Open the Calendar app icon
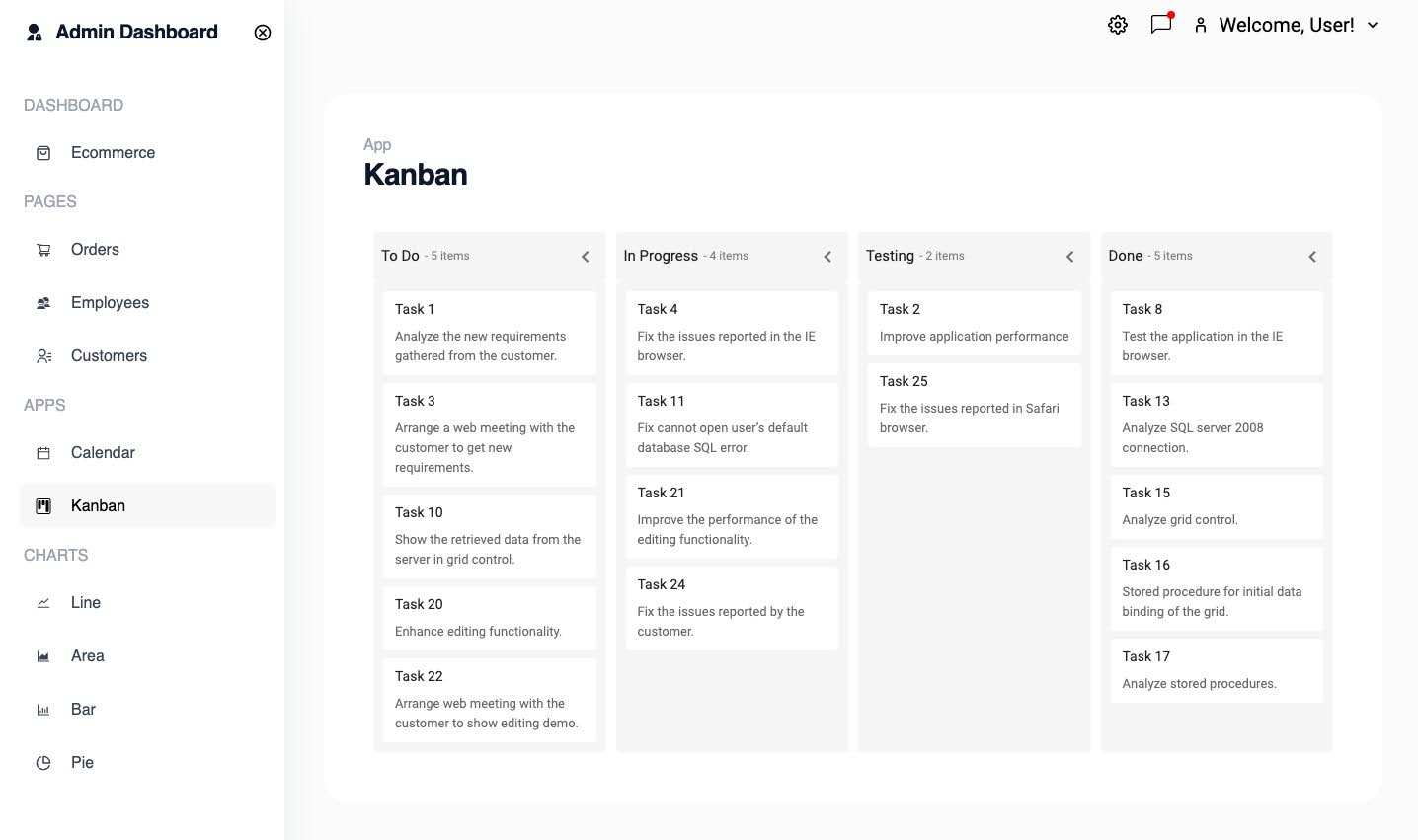Screen dimensions: 1418x840 point(42,452)
